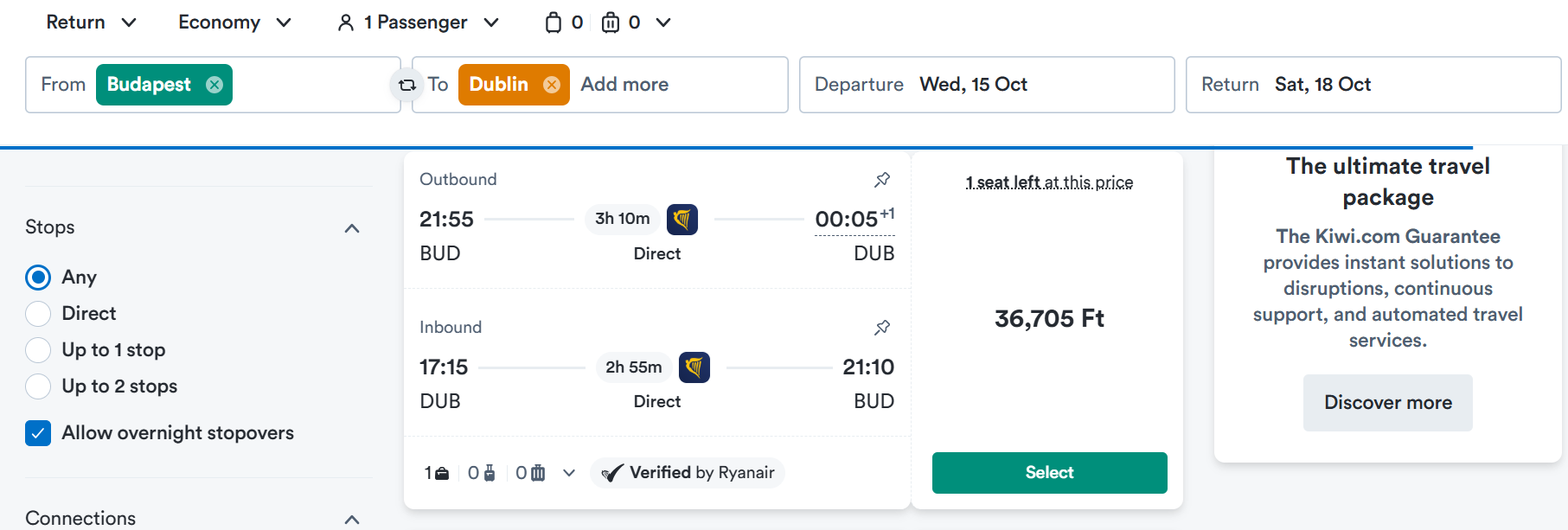Click the Ryanair logo on inbound flight

coord(694,367)
